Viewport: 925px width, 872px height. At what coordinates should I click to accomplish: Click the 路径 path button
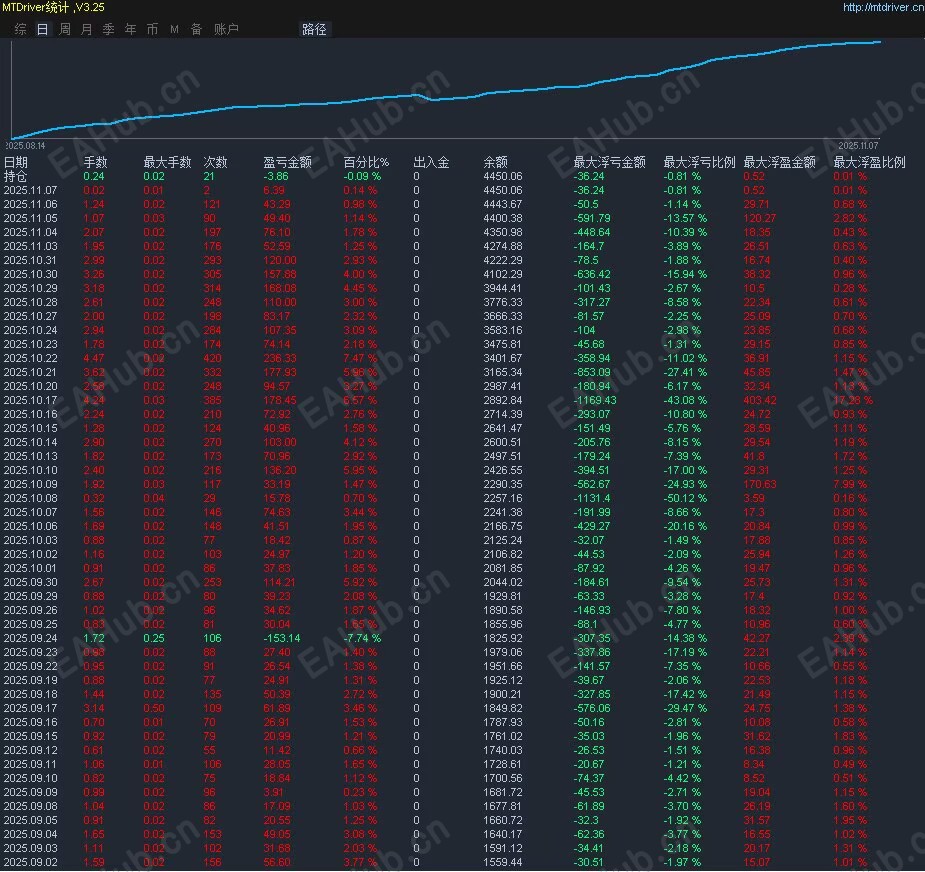point(314,29)
